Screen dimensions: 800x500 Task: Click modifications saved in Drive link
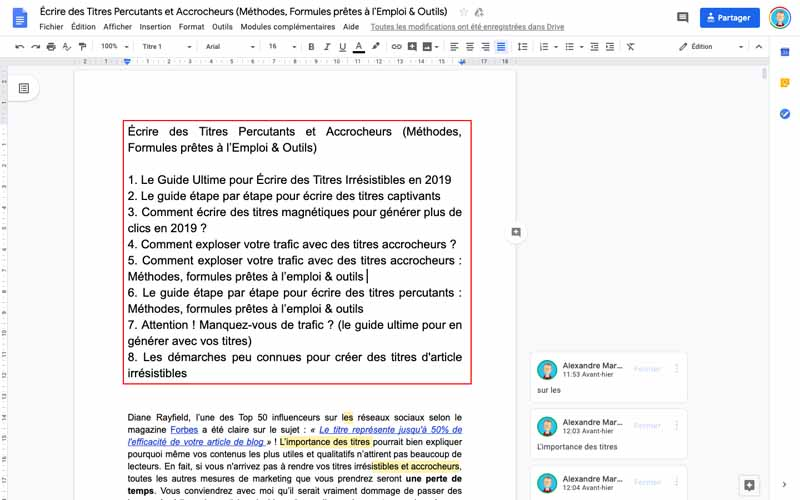[x=467, y=27]
